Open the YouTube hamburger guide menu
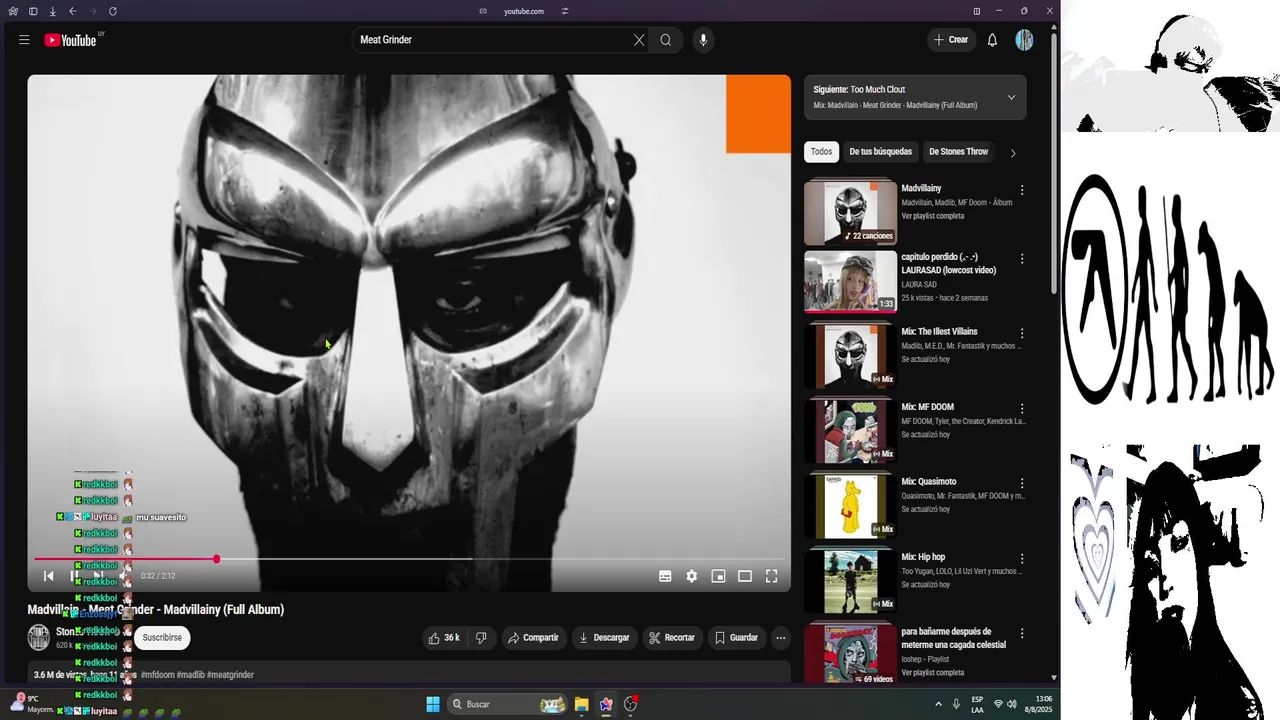The image size is (1280, 720). pyautogui.click(x=24, y=40)
